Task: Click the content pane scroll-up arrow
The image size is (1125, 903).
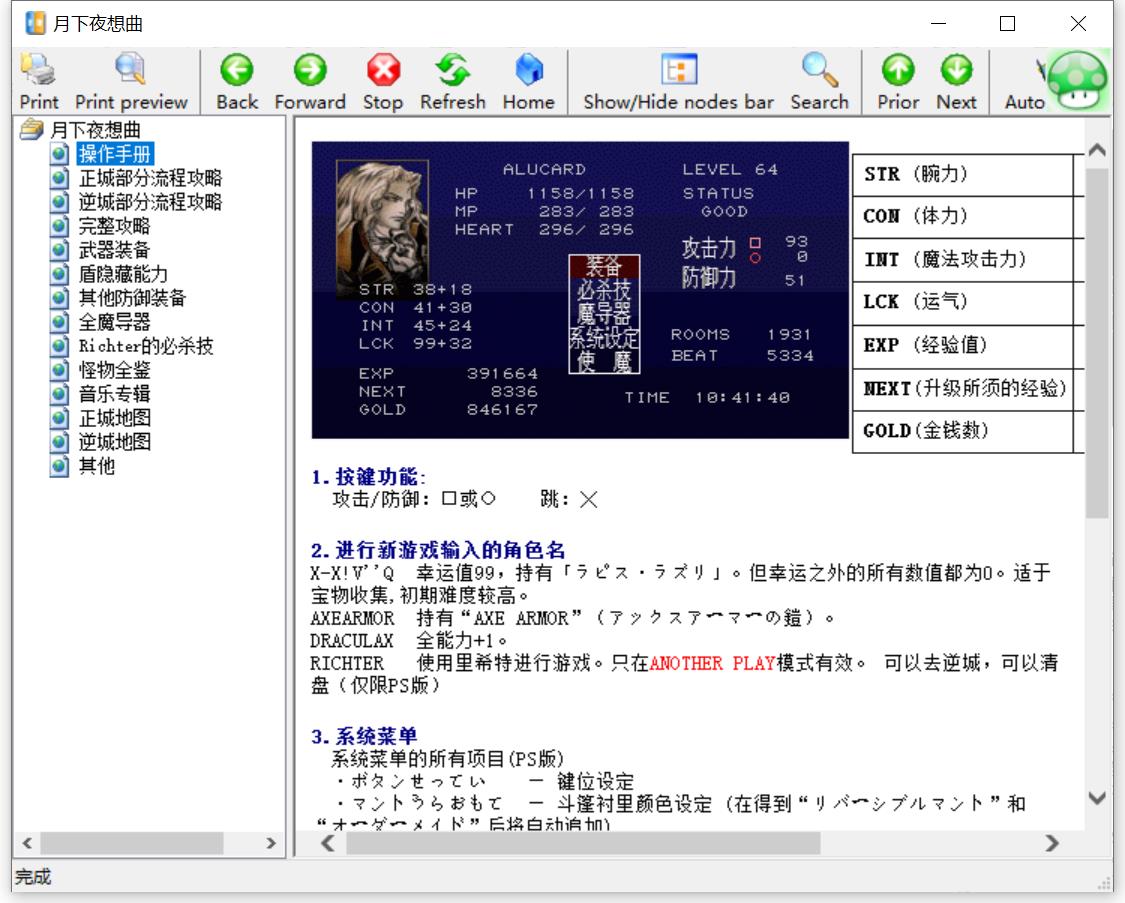Action: pyautogui.click(x=1096, y=150)
